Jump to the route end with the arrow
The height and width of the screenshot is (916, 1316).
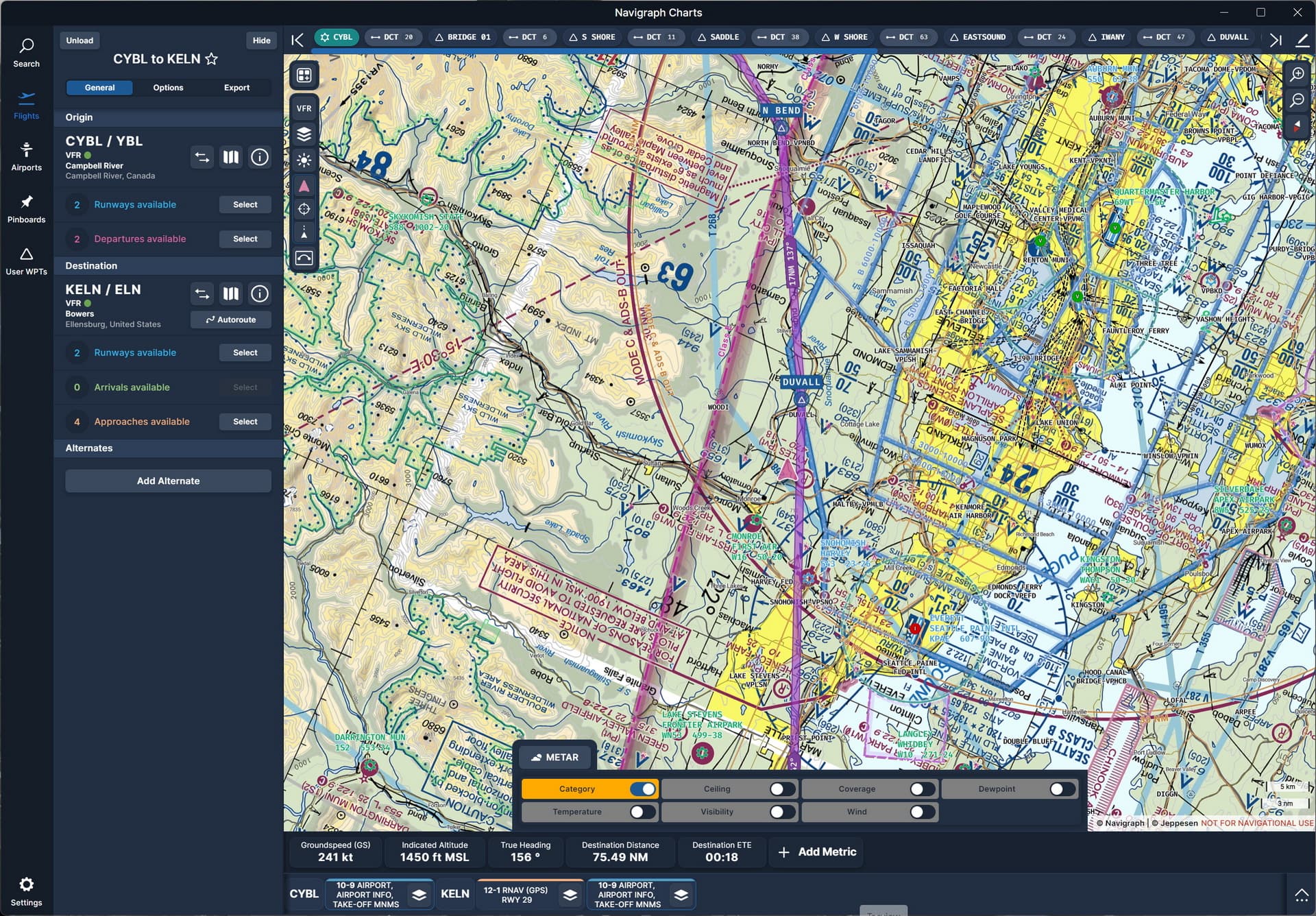pos(1275,40)
